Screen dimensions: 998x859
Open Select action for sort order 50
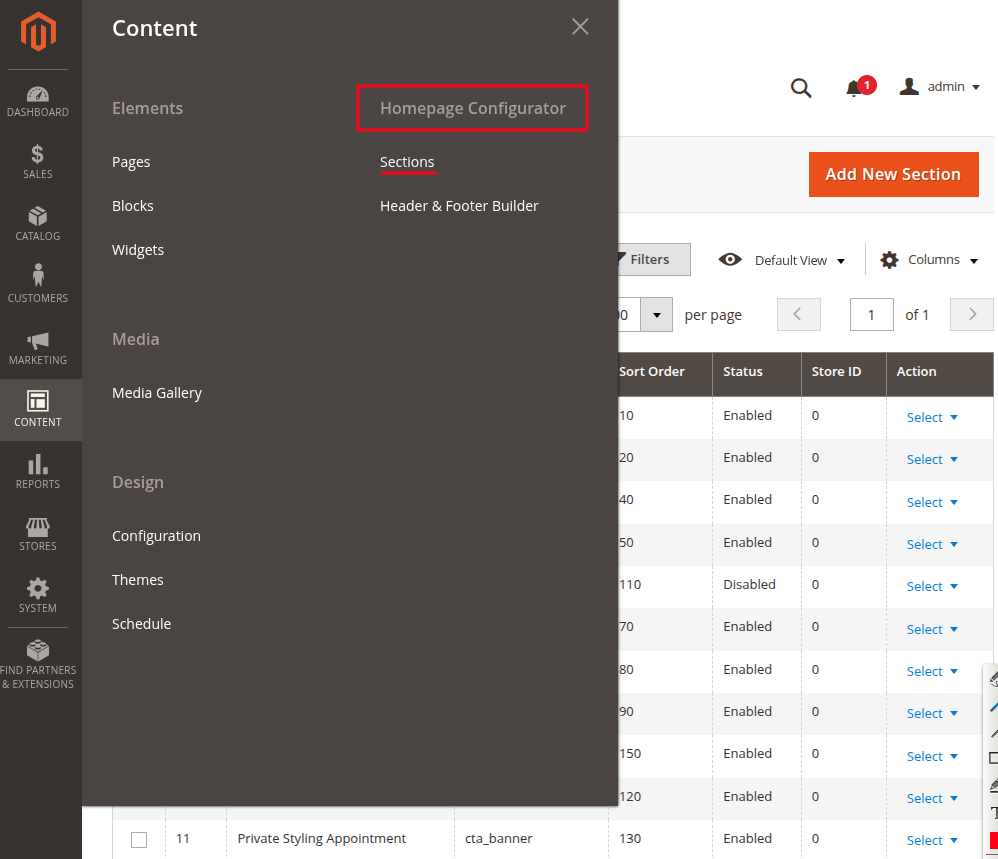[x=932, y=545]
